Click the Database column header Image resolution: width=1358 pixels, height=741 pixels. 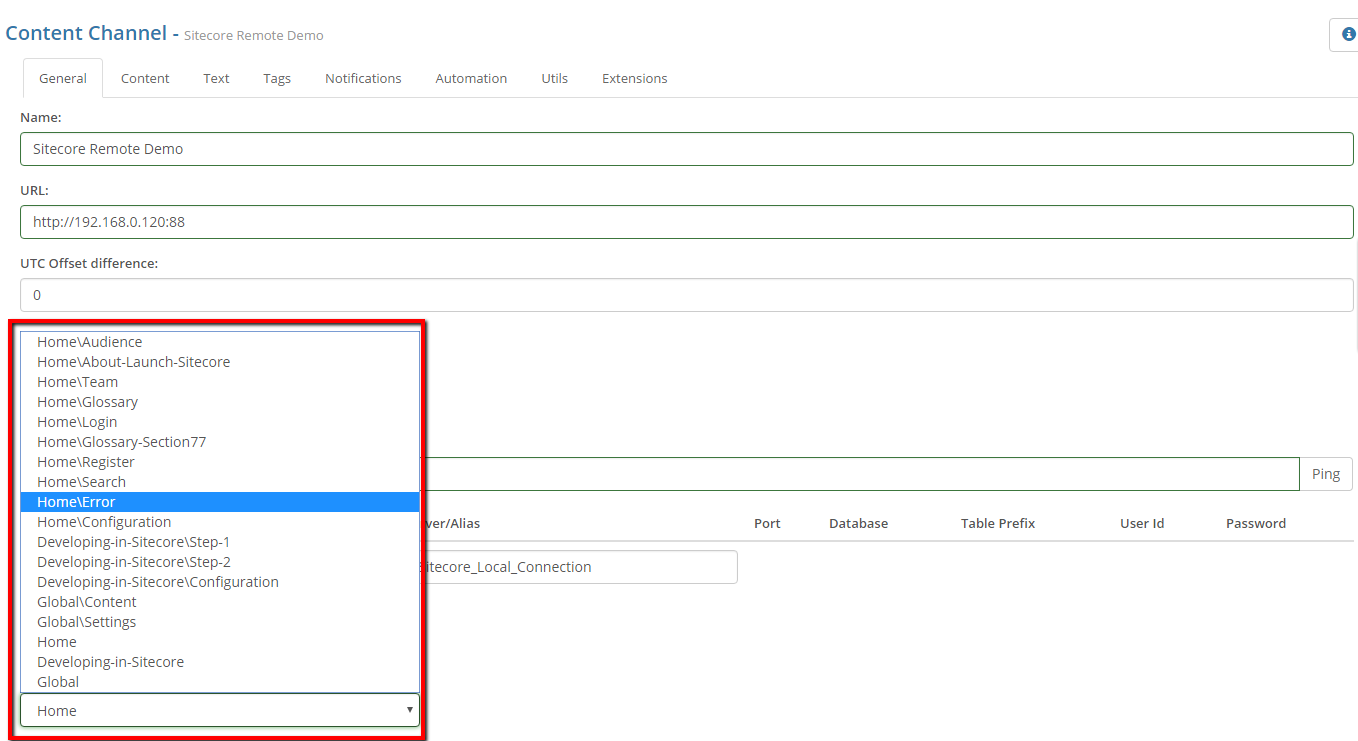858,523
